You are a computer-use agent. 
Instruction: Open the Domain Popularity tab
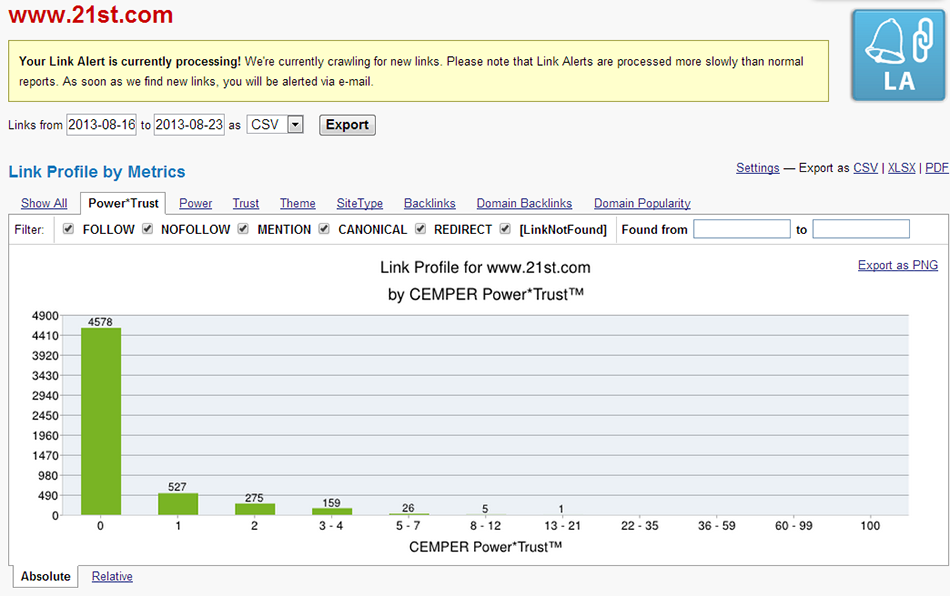(x=642, y=204)
